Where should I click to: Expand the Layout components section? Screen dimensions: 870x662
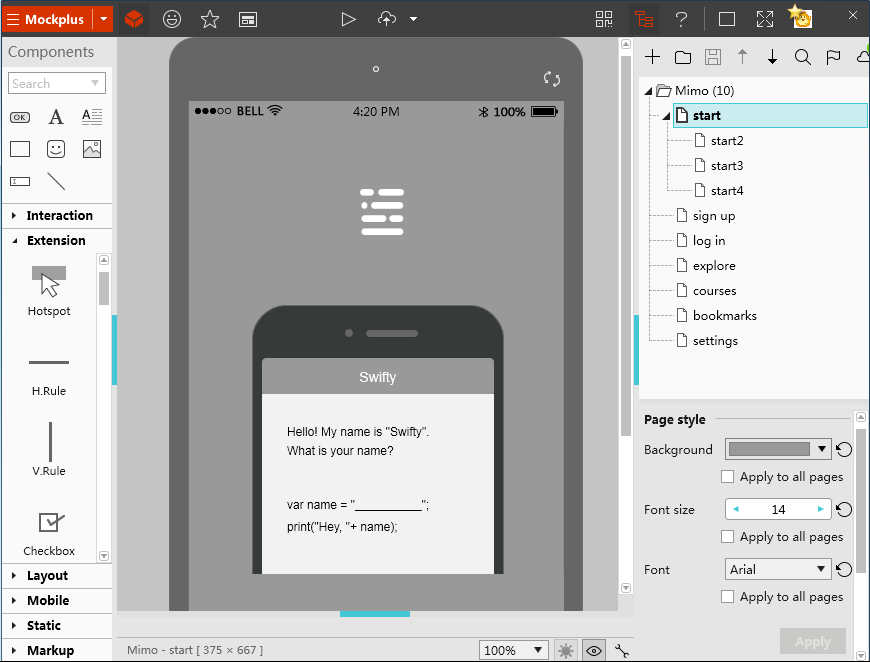pyautogui.click(x=57, y=575)
